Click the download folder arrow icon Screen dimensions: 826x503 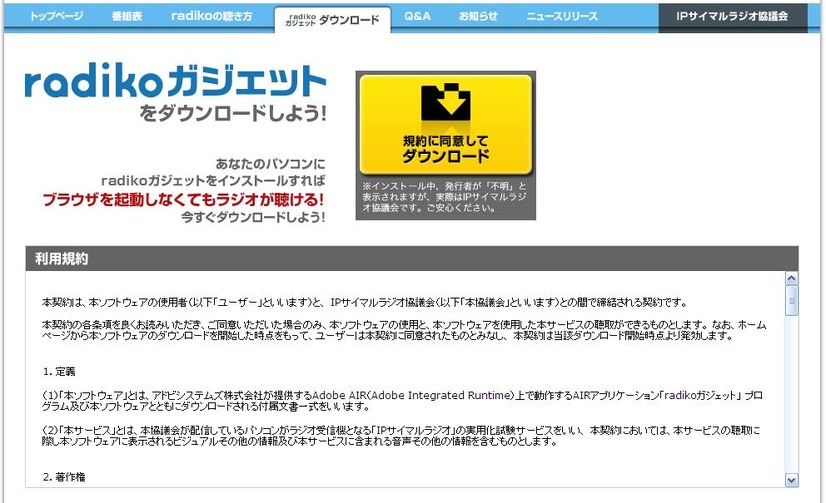point(446,101)
